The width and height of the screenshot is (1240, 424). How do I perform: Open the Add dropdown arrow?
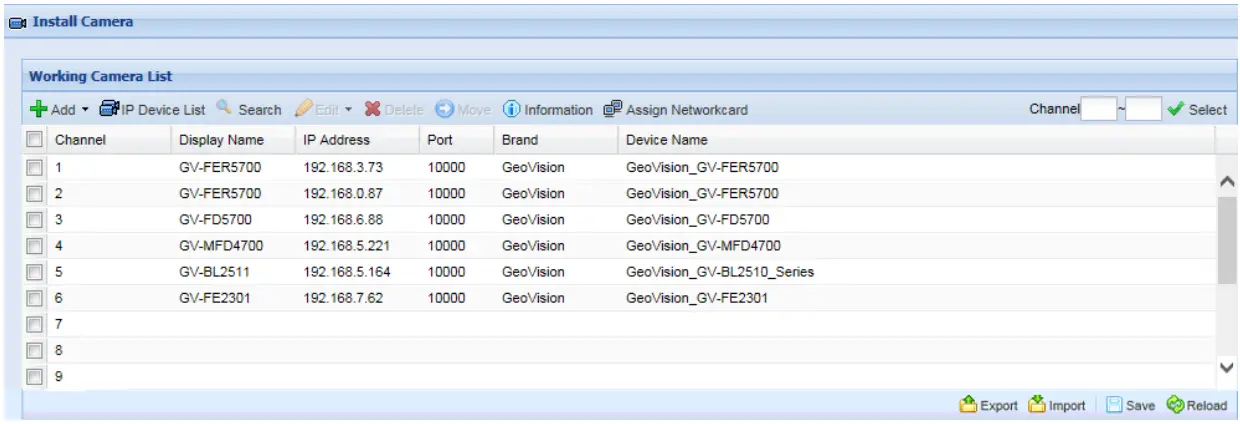[x=85, y=110]
